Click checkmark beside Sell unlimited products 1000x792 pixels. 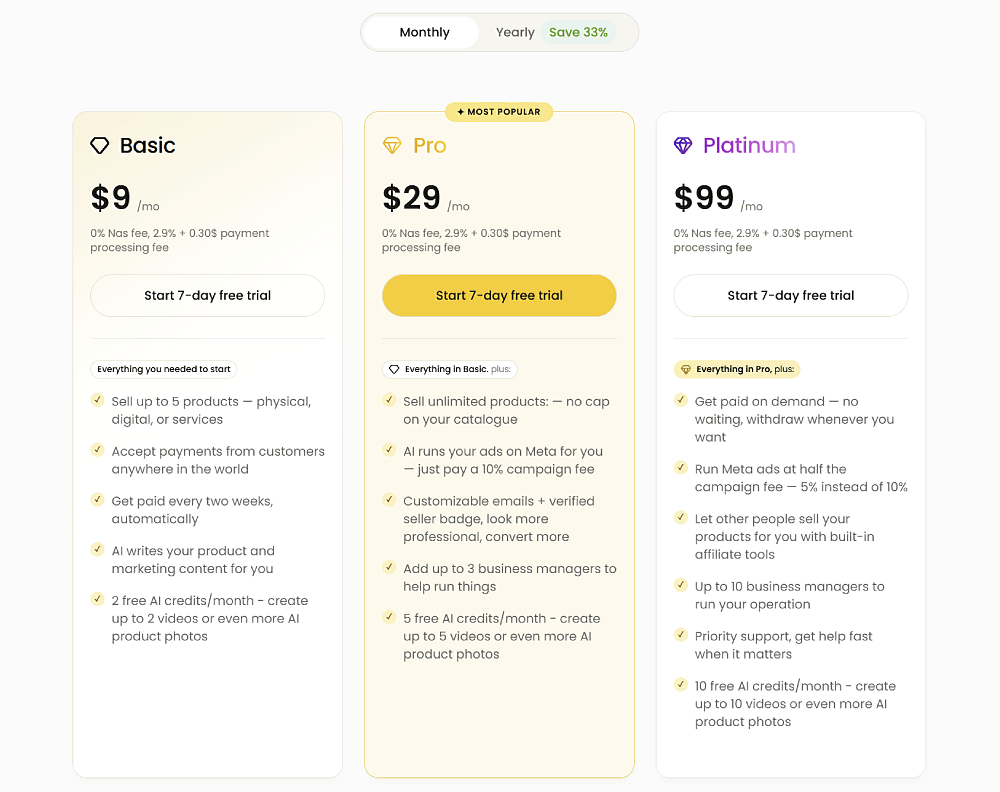pyautogui.click(x=389, y=400)
